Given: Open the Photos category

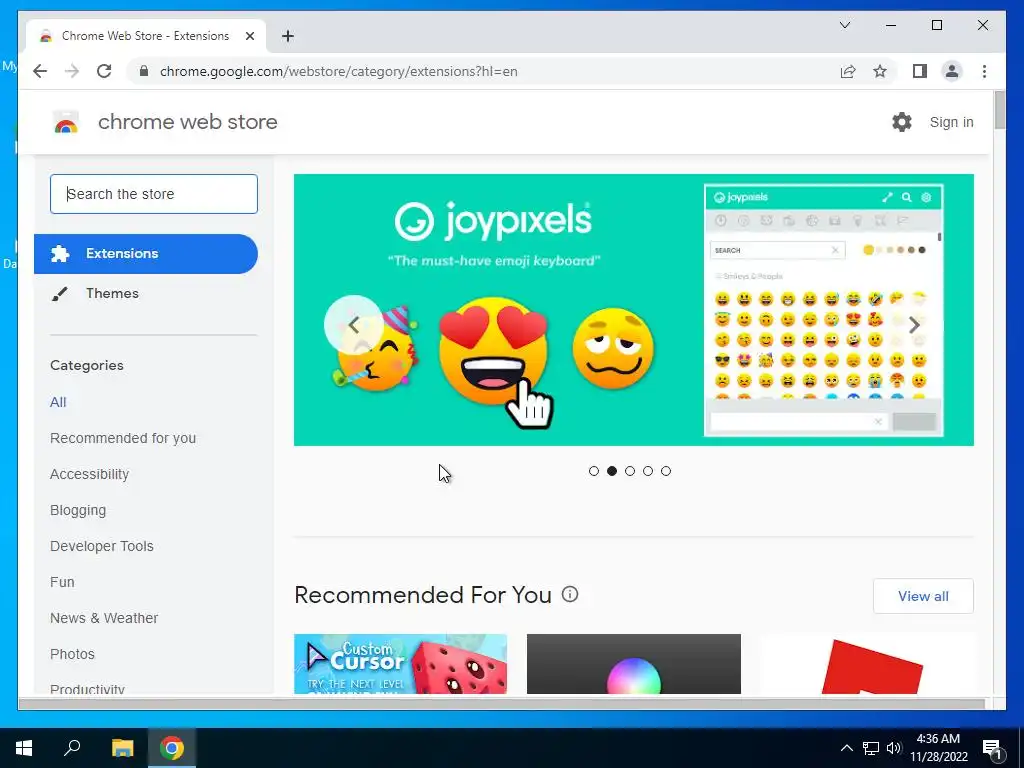Looking at the screenshot, I should tap(72, 654).
